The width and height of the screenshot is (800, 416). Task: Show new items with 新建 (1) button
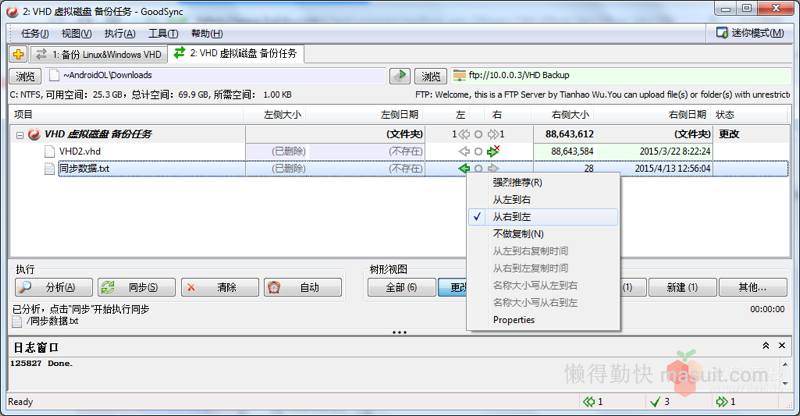[682, 287]
